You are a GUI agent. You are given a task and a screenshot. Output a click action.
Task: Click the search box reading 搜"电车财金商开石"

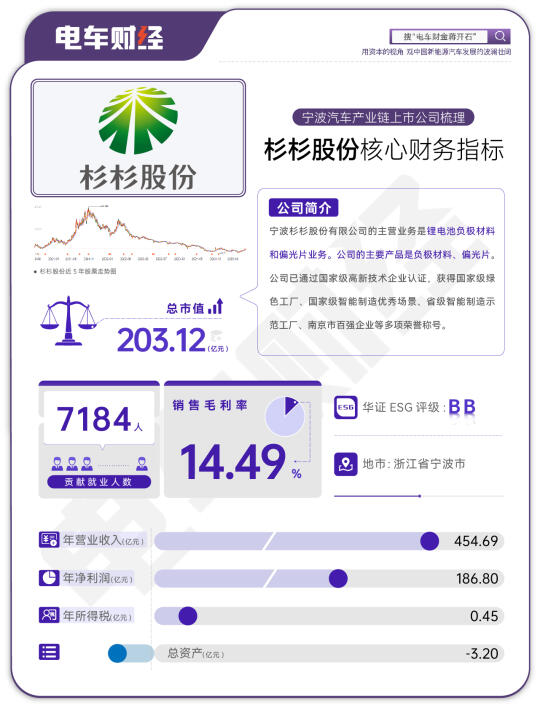click(x=440, y=36)
